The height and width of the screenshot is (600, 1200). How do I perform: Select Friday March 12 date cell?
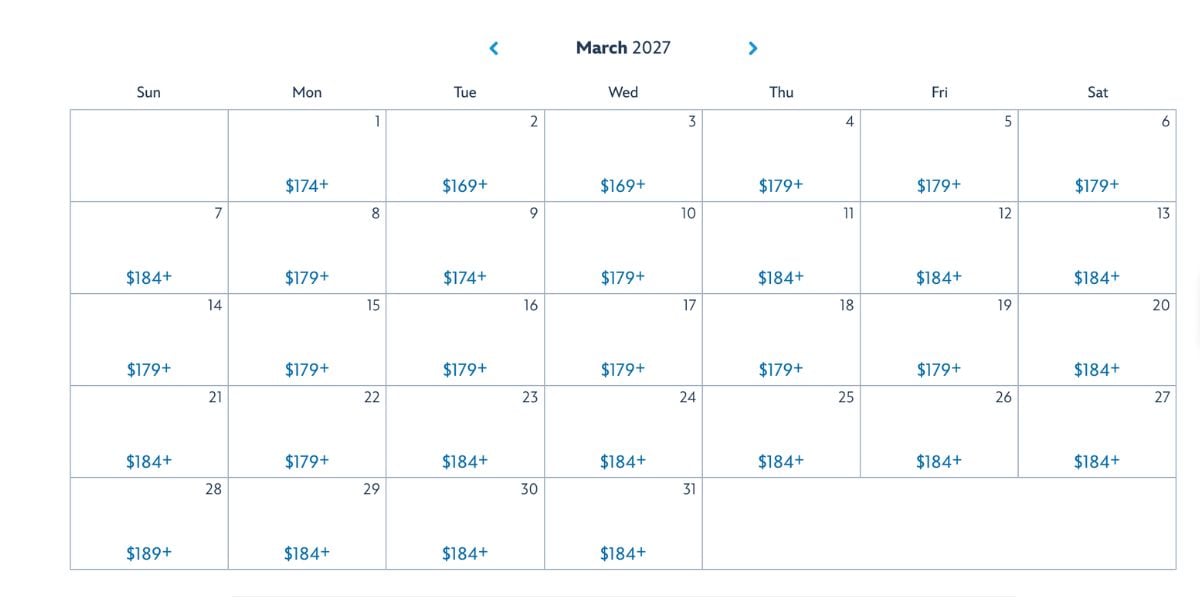pyautogui.click(x=939, y=249)
